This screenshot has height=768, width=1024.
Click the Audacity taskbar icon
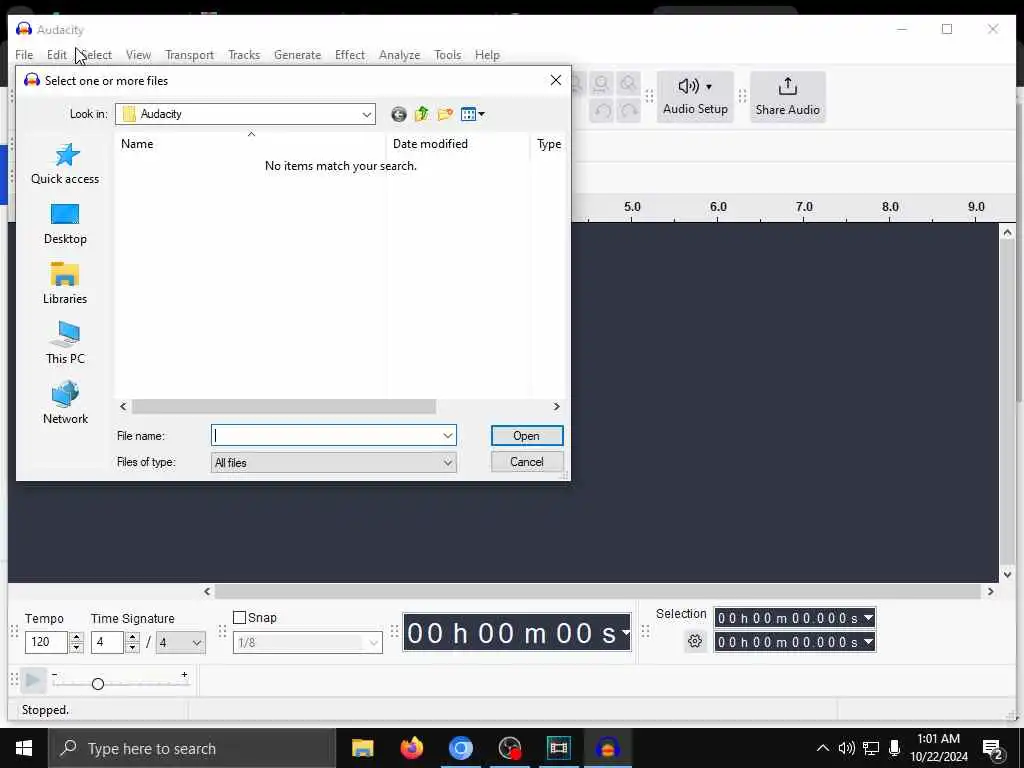point(607,748)
